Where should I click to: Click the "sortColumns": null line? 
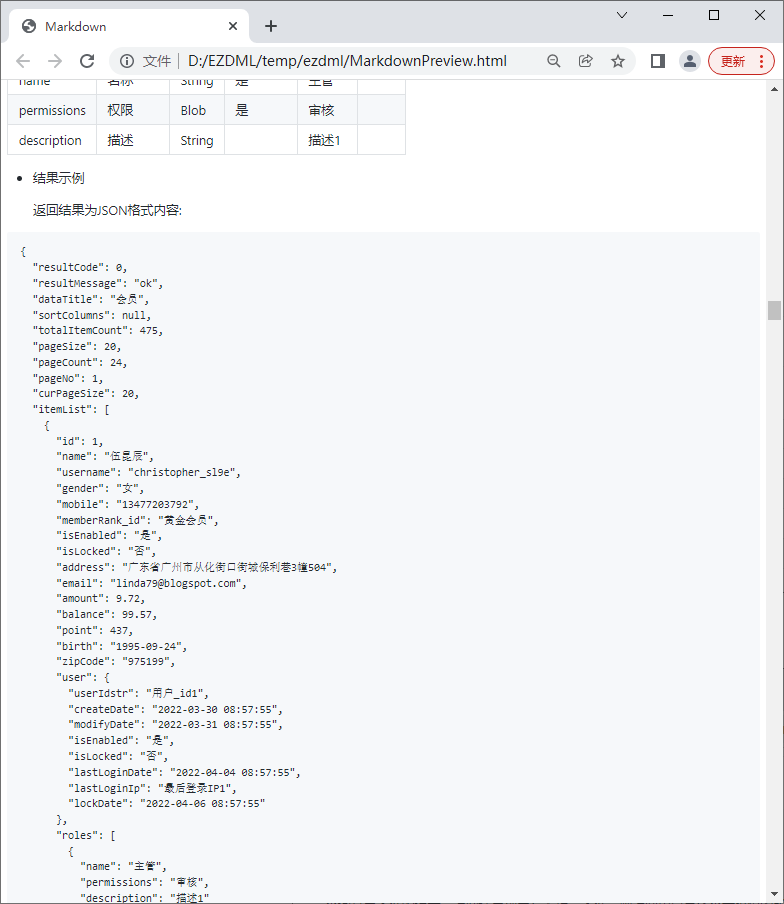click(92, 315)
